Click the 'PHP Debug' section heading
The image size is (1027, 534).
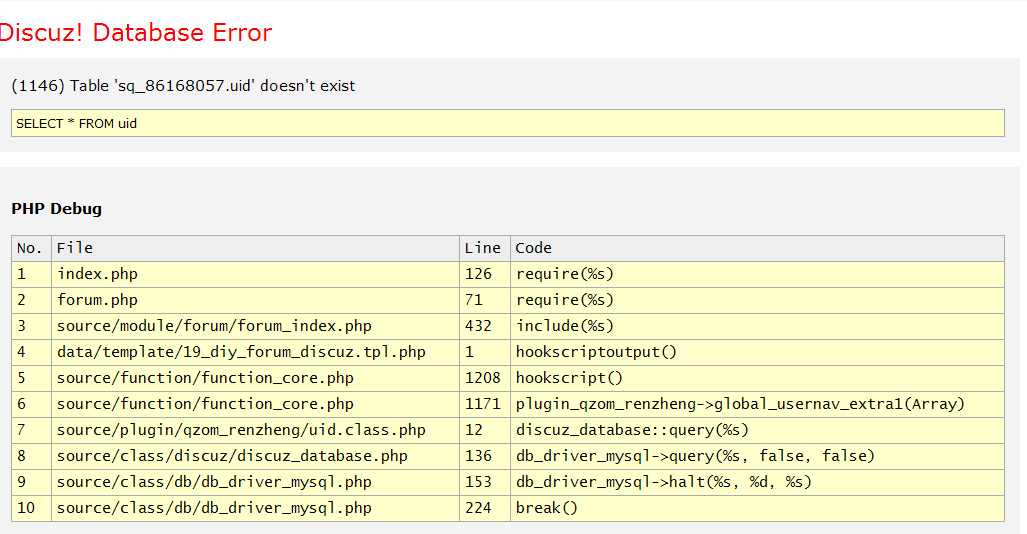[x=56, y=209]
